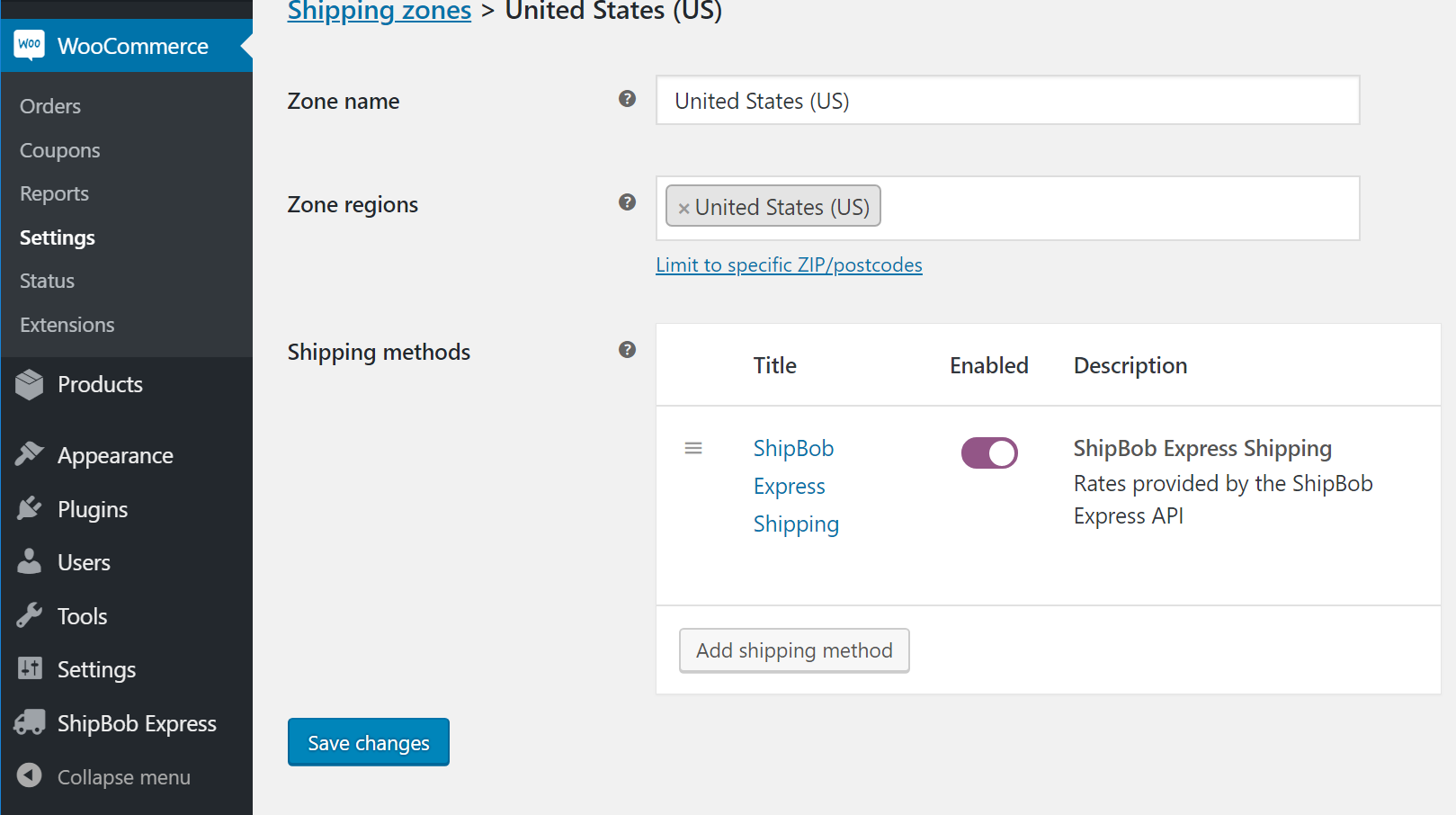This screenshot has height=815, width=1456.
Task: Click the Title column header
Action: click(775, 365)
